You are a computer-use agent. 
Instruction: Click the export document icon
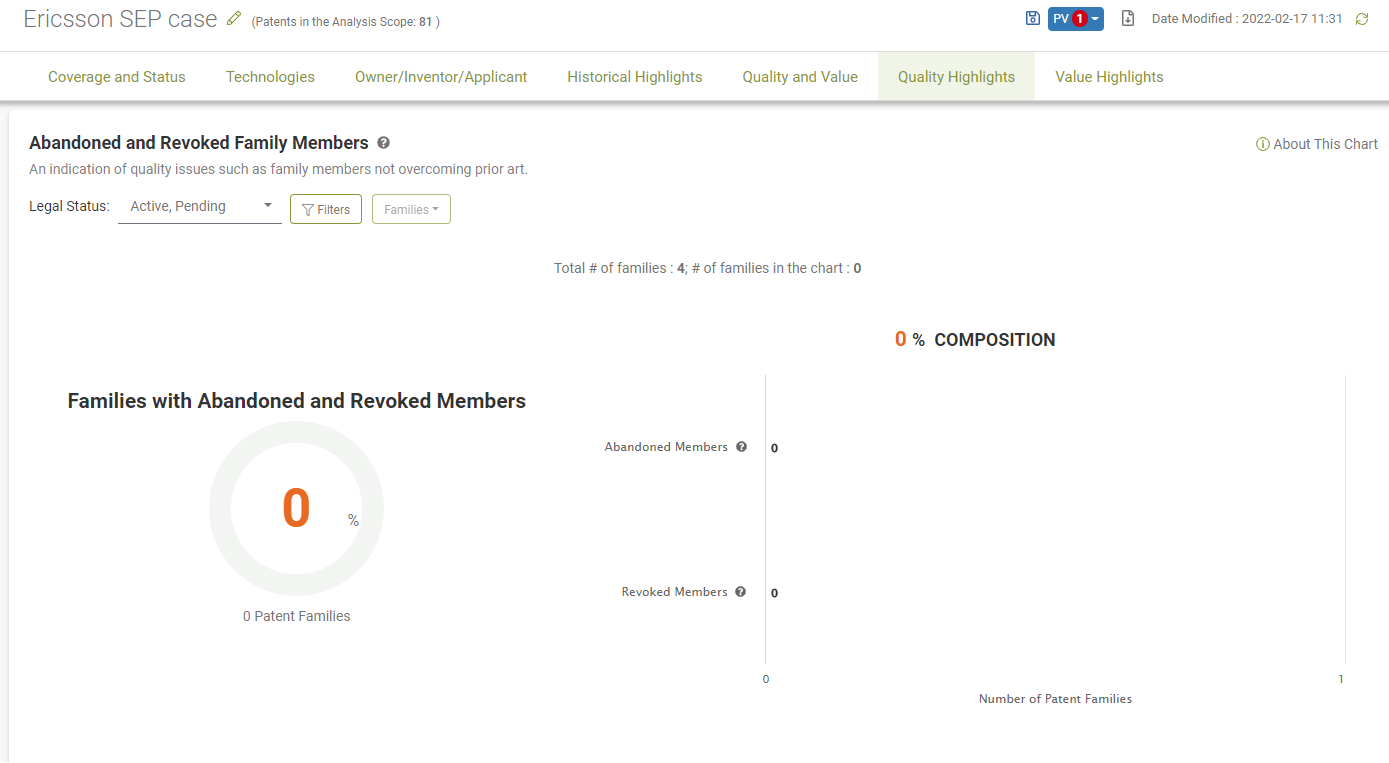(1128, 18)
